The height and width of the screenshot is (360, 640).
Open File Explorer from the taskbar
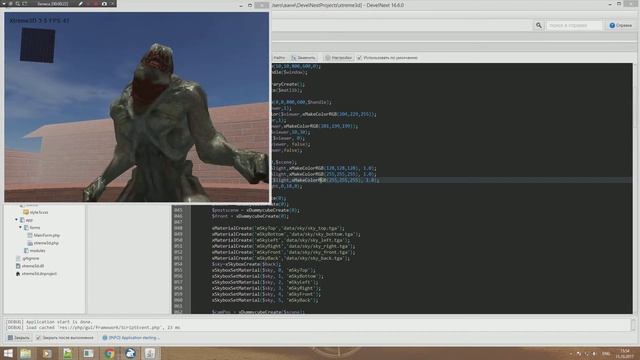tap(26, 353)
